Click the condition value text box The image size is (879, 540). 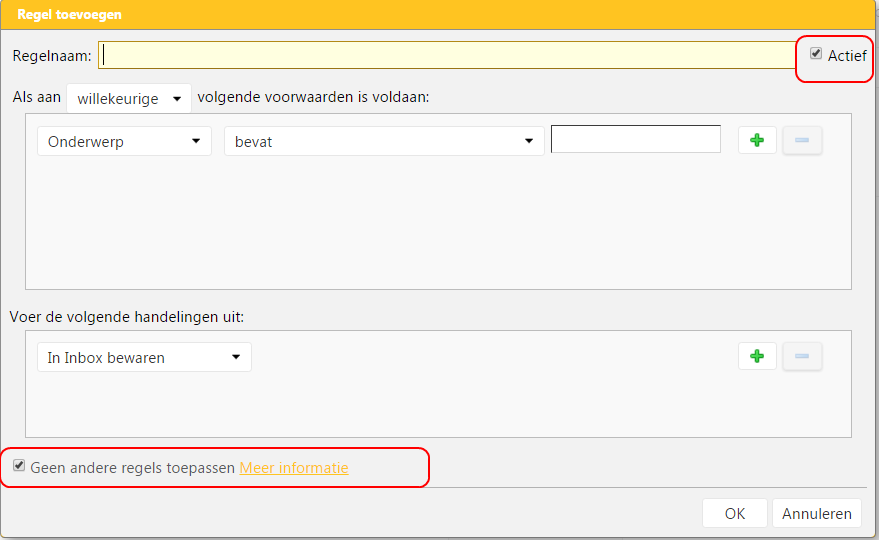pyautogui.click(x=635, y=140)
